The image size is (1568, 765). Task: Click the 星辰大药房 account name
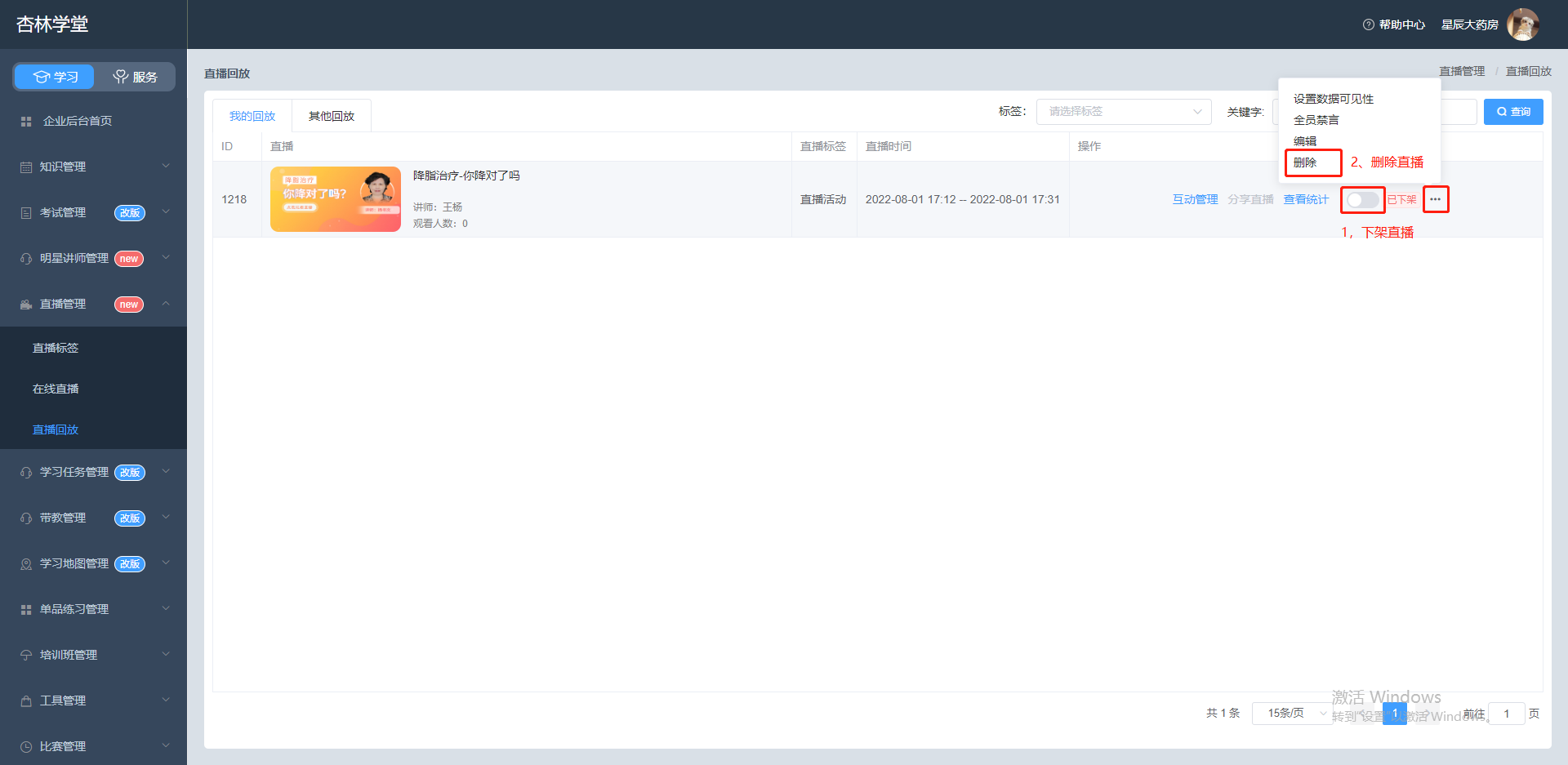pyautogui.click(x=1470, y=24)
